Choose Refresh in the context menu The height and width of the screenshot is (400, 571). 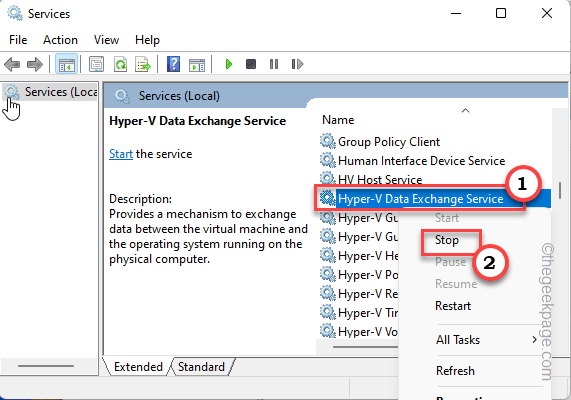pyautogui.click(x=455, y=371)
